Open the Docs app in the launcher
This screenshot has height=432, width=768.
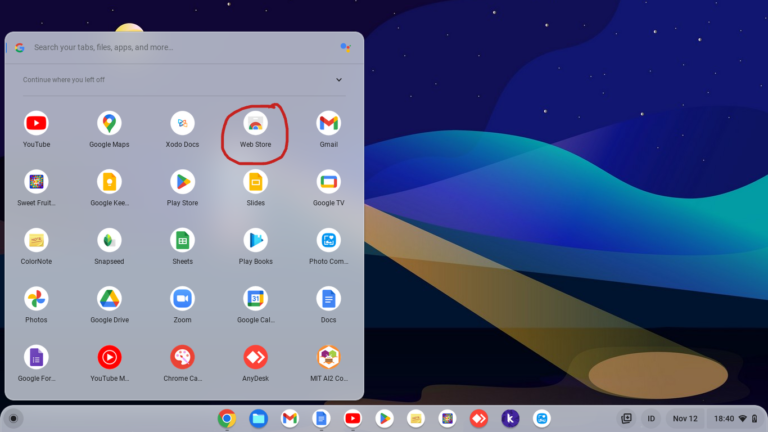pos(329,299)
